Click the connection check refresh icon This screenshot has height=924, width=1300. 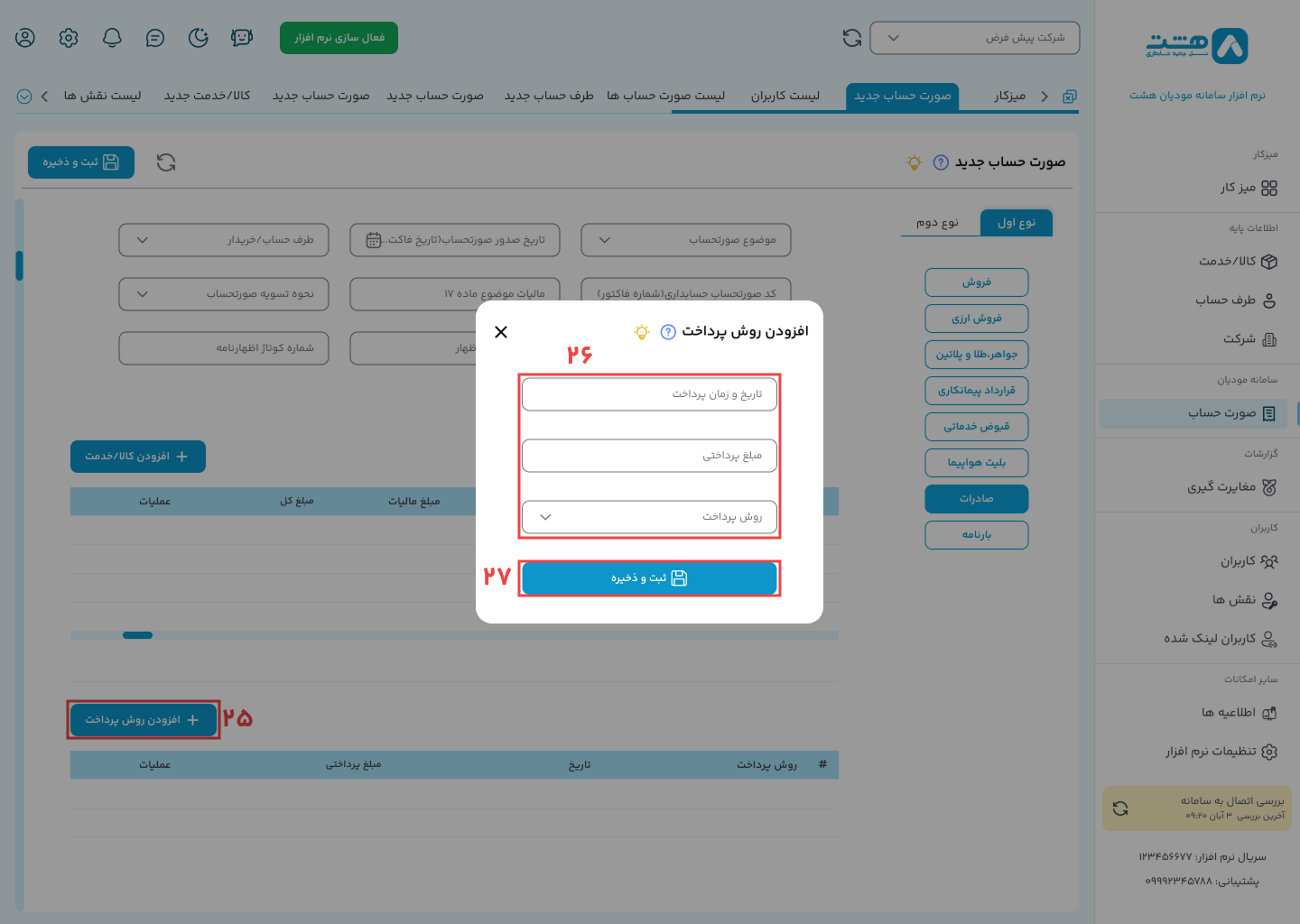[1120, 808]
